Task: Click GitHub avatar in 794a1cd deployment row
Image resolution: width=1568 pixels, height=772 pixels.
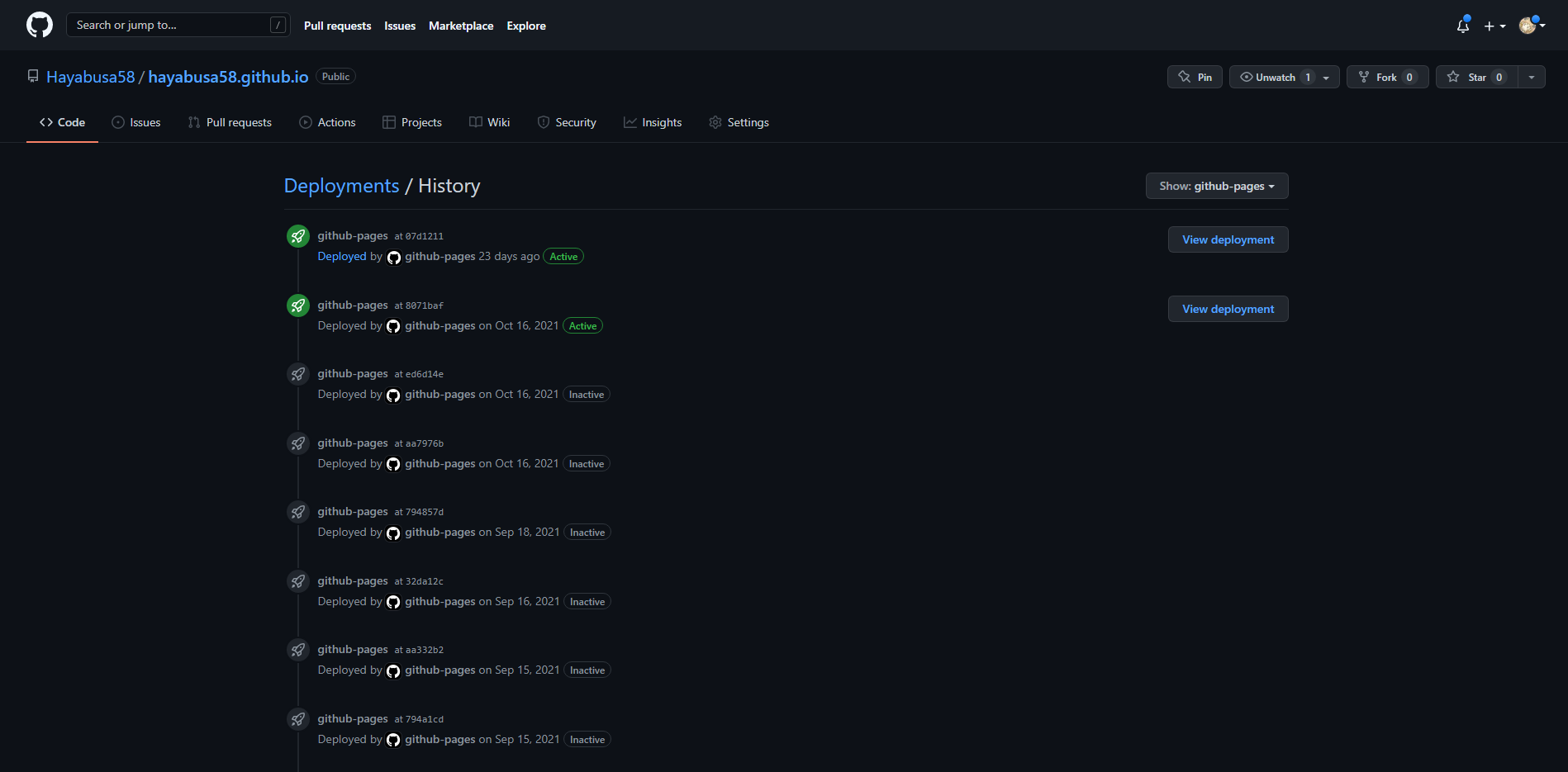Action: 394,740
